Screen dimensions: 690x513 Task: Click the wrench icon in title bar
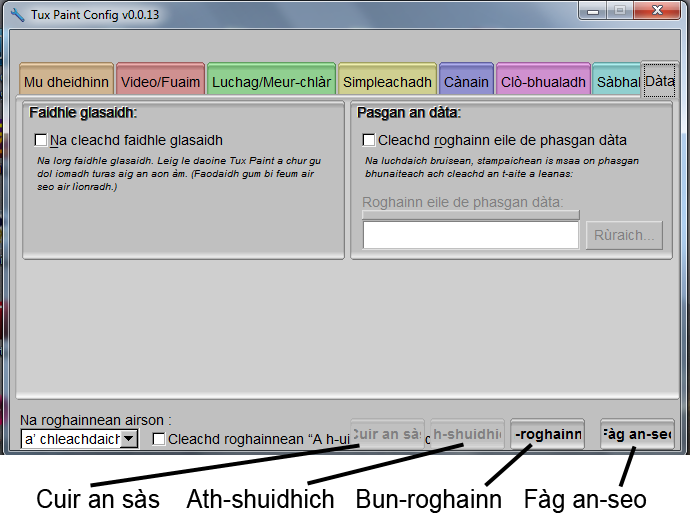[x=17, y=15]
